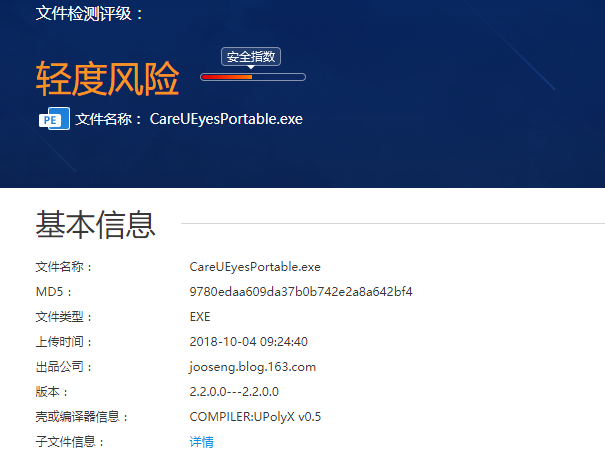Screen dimensions: 605x469
Task: Select the MD5 hash 9780edaa609da37b0b742e2a8a642bf4
Action: (301, 292)
